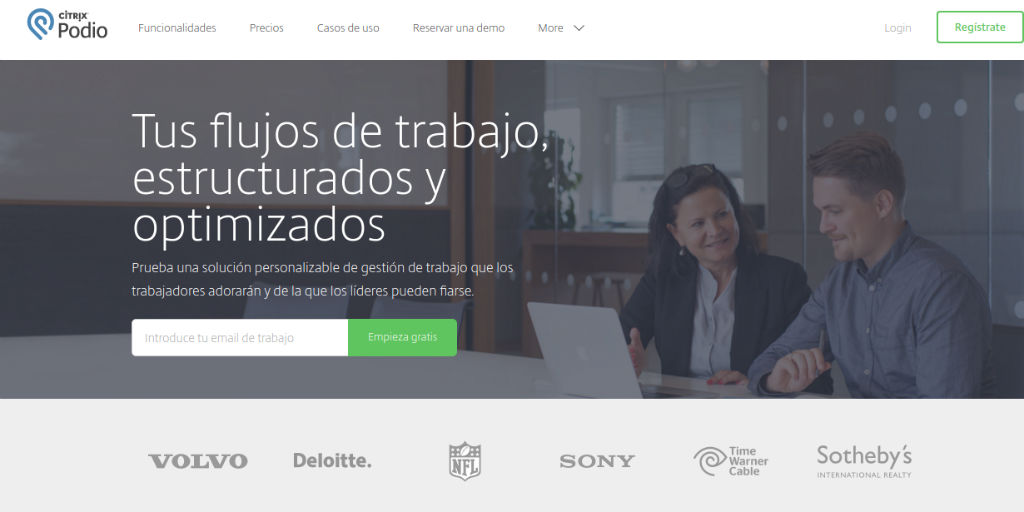The image size is (1024, 512).
Task: Click the Regístrate button
Action: (980, 27)
